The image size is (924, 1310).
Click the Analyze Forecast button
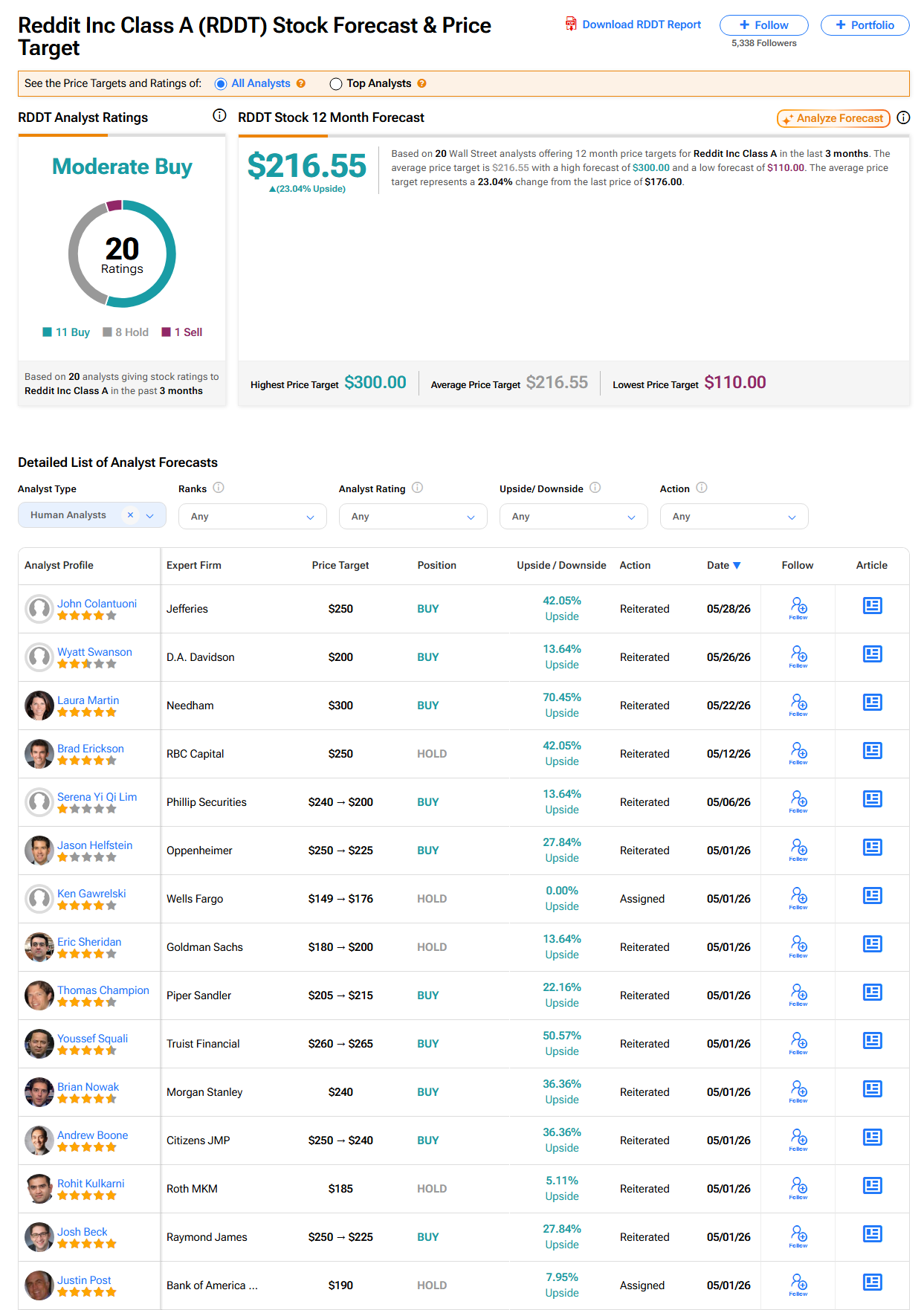833,118
